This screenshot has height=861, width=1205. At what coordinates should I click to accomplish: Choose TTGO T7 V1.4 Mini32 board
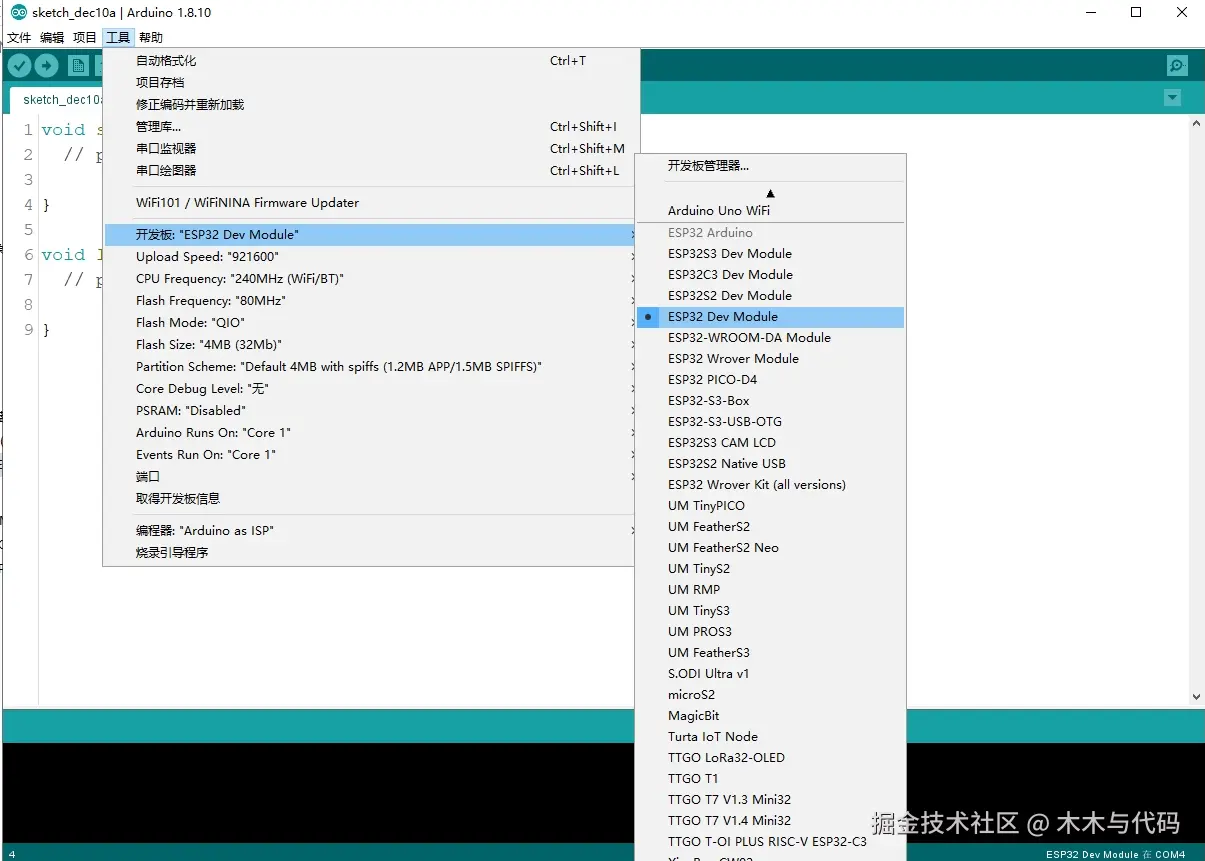point(770,821)
